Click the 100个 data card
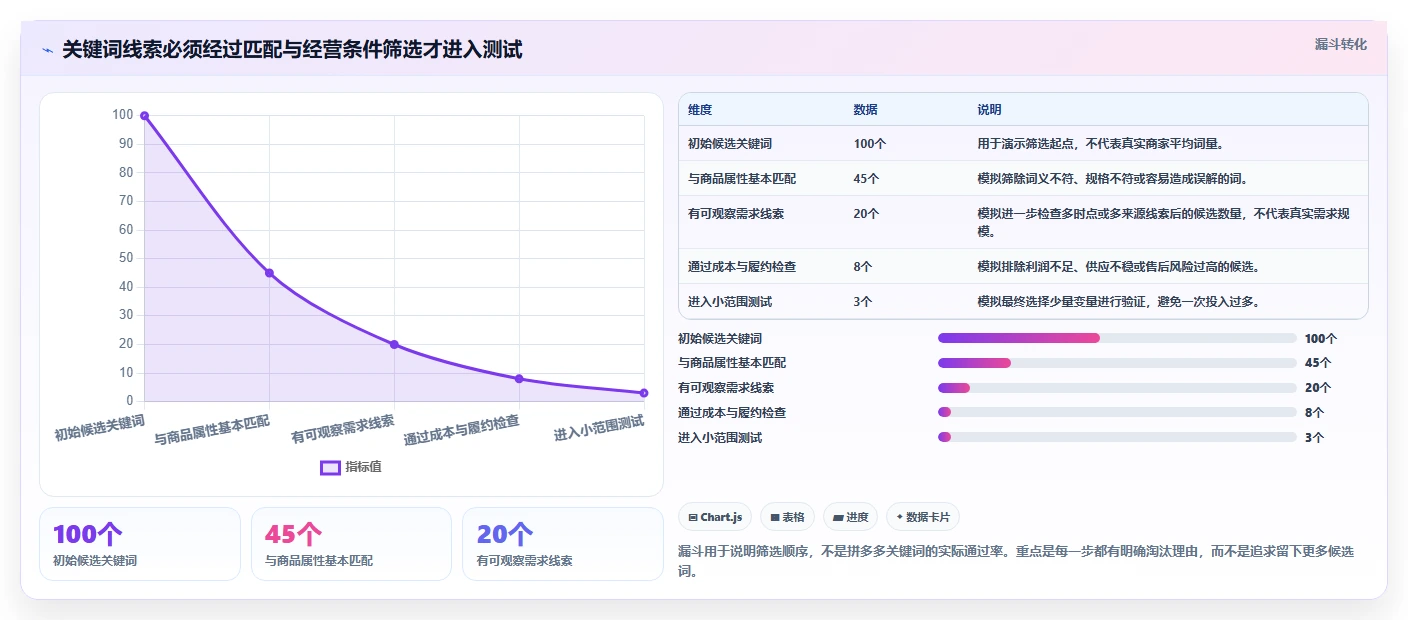Screen dimensions: 1408x620 [x=140, y=544]
